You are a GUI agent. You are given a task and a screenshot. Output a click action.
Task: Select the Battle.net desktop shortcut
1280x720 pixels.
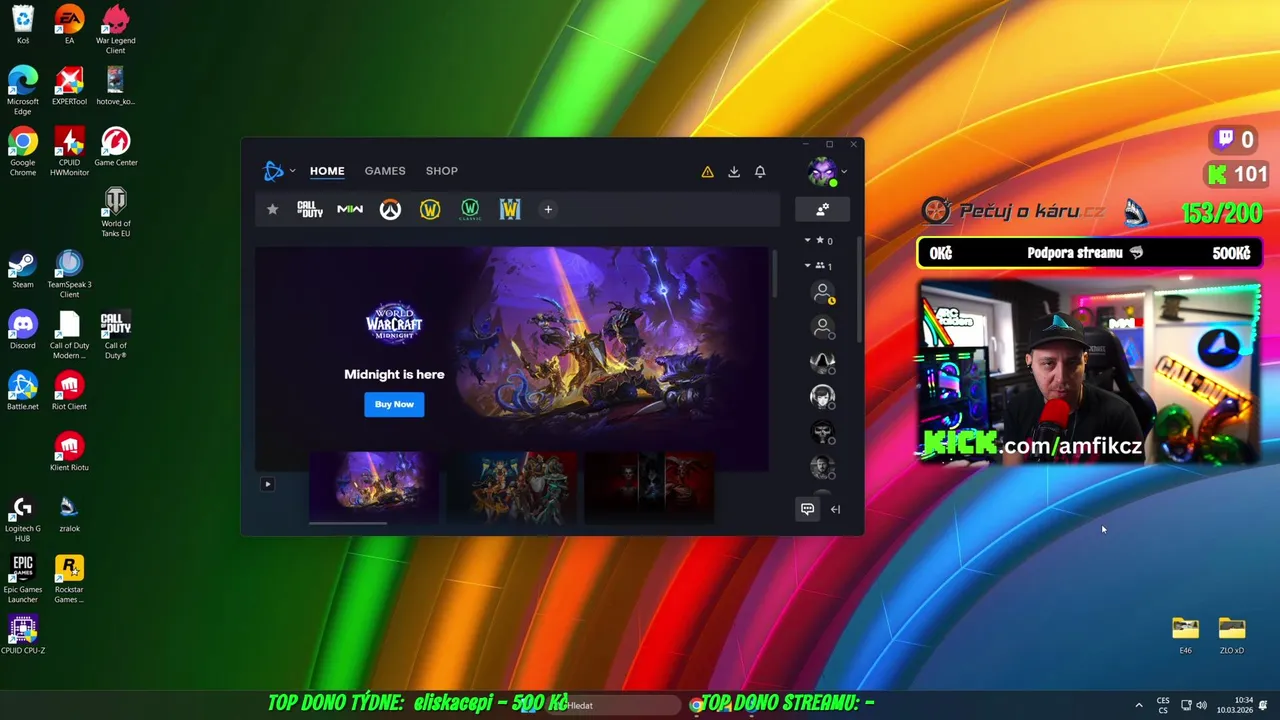pos(23,391)
